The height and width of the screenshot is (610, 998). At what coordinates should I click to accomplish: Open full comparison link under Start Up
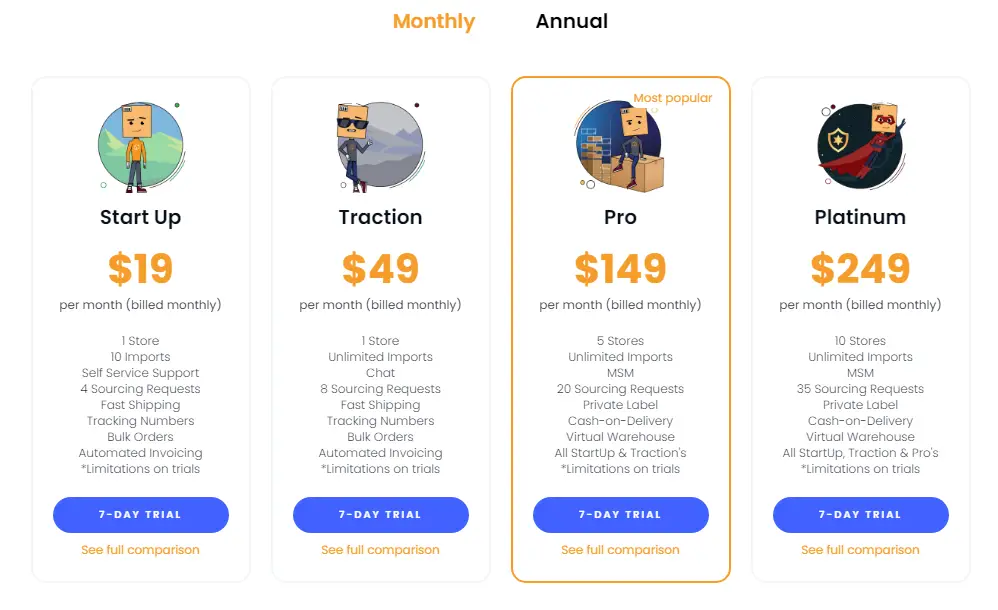tap(140, 550)
